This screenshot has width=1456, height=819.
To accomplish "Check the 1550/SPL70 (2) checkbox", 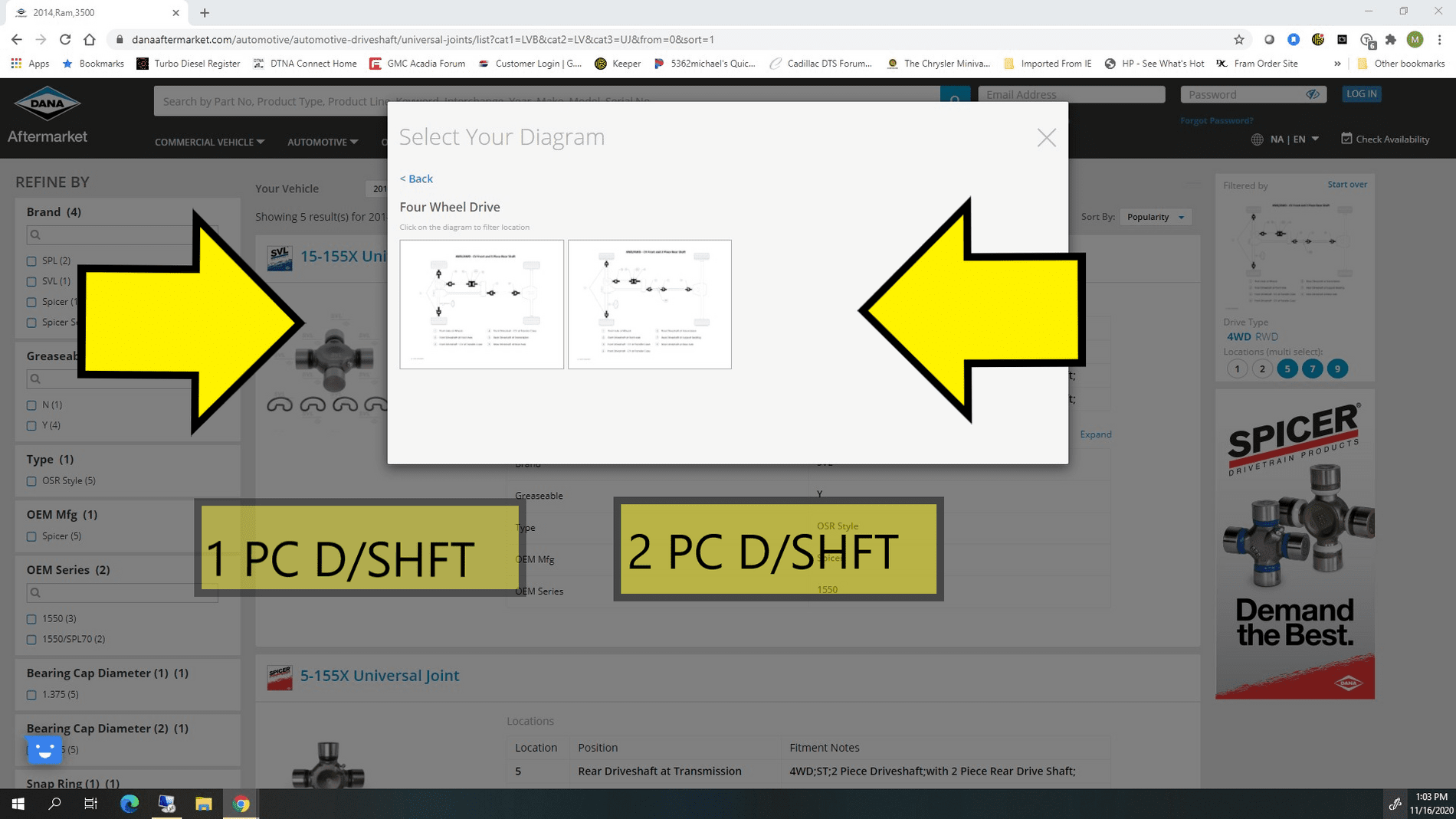I will pyautogui.click(x=31, y=640).
